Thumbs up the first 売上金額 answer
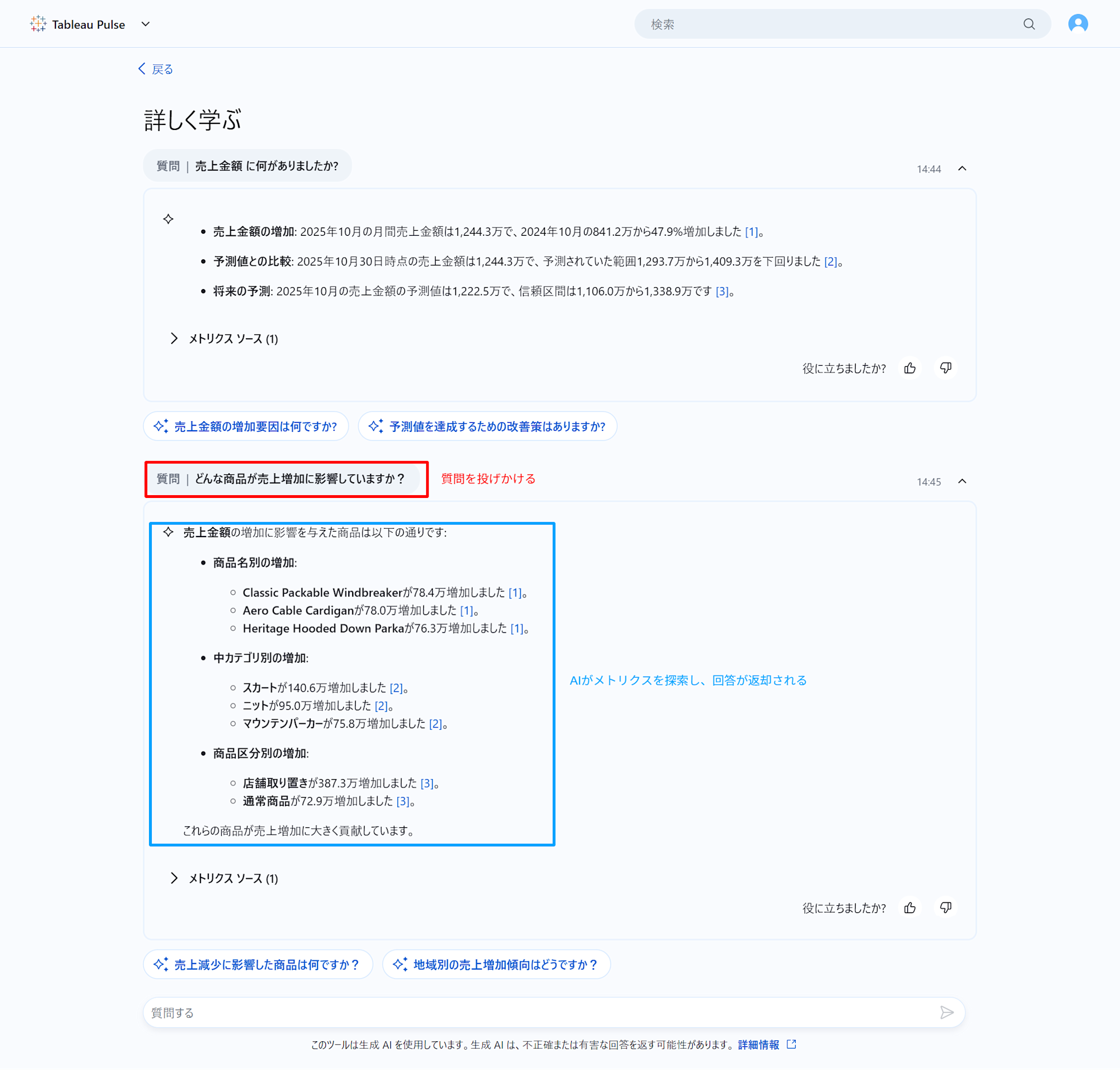Screen dimensions: 1120x1071 910,368
